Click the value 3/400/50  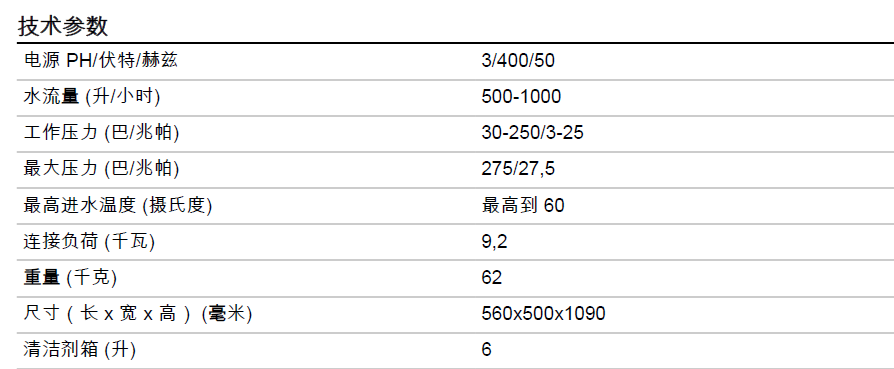[x=518, y=60]
